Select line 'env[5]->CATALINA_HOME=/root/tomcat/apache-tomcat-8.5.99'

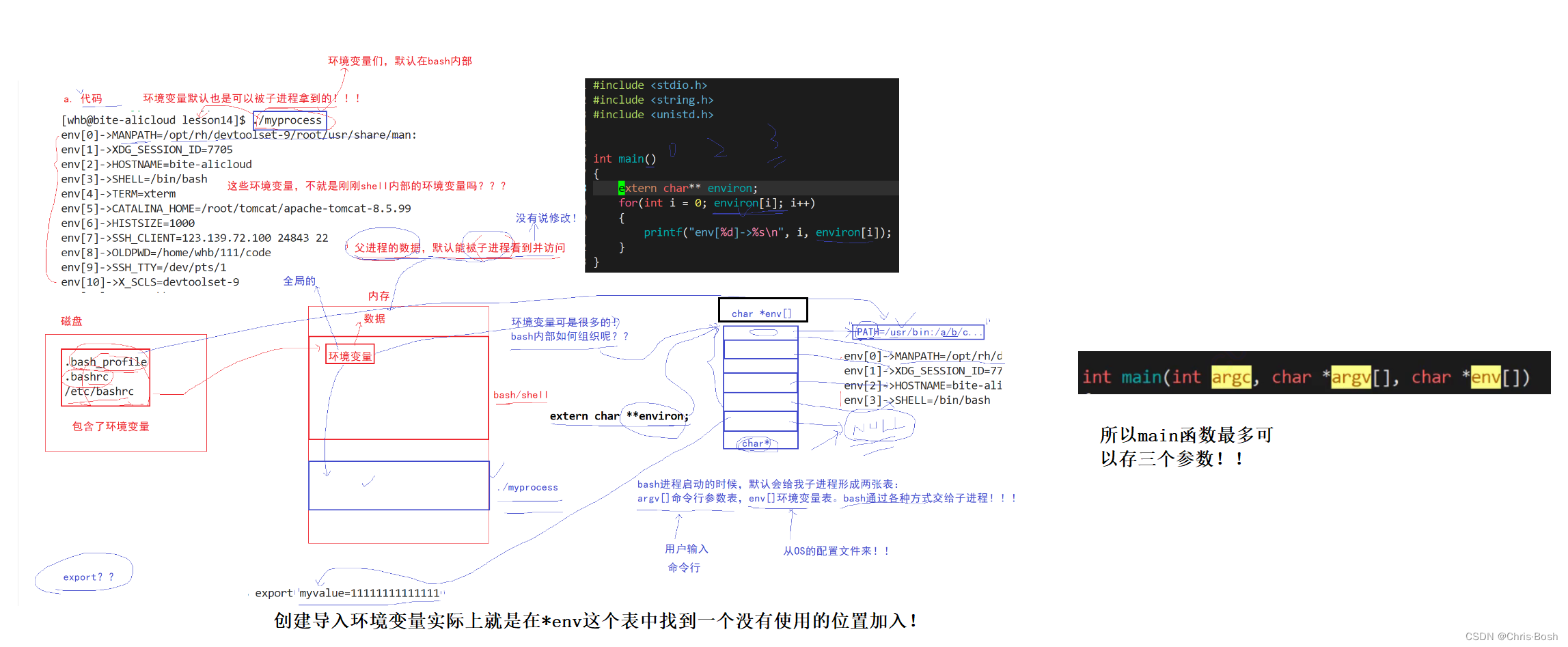click(236, 208)
